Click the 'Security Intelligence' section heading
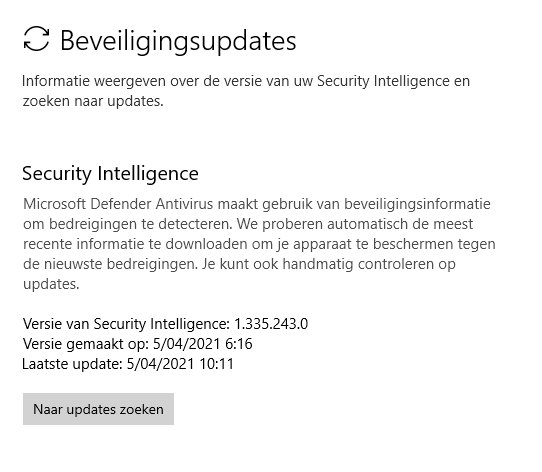This screenshot has width=542, height=472. tap(110, 174)
